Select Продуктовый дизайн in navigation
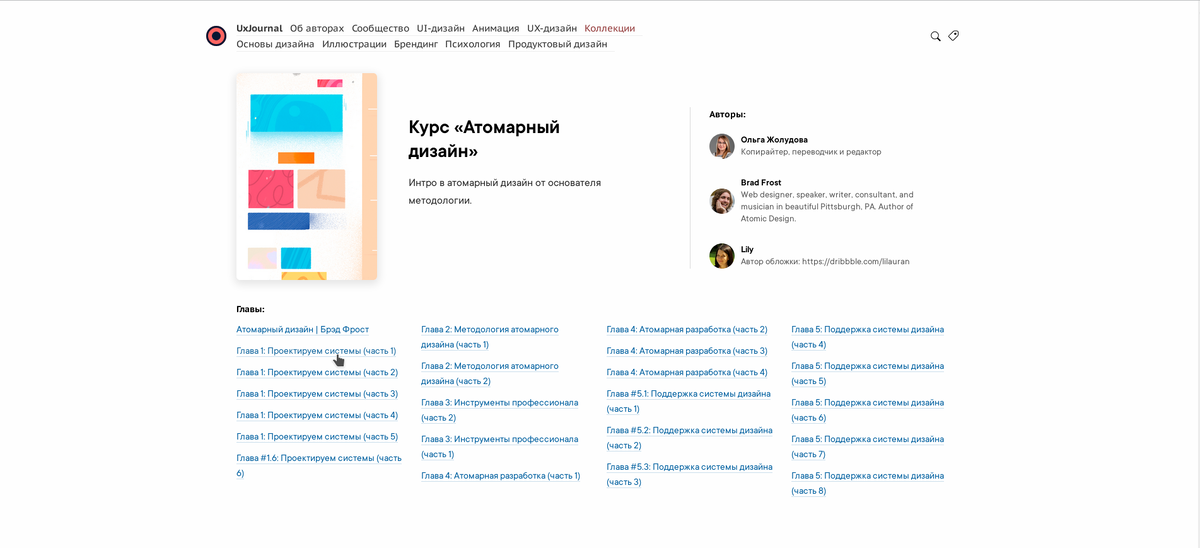This screenshot has width=1200, height=548. 557,44
